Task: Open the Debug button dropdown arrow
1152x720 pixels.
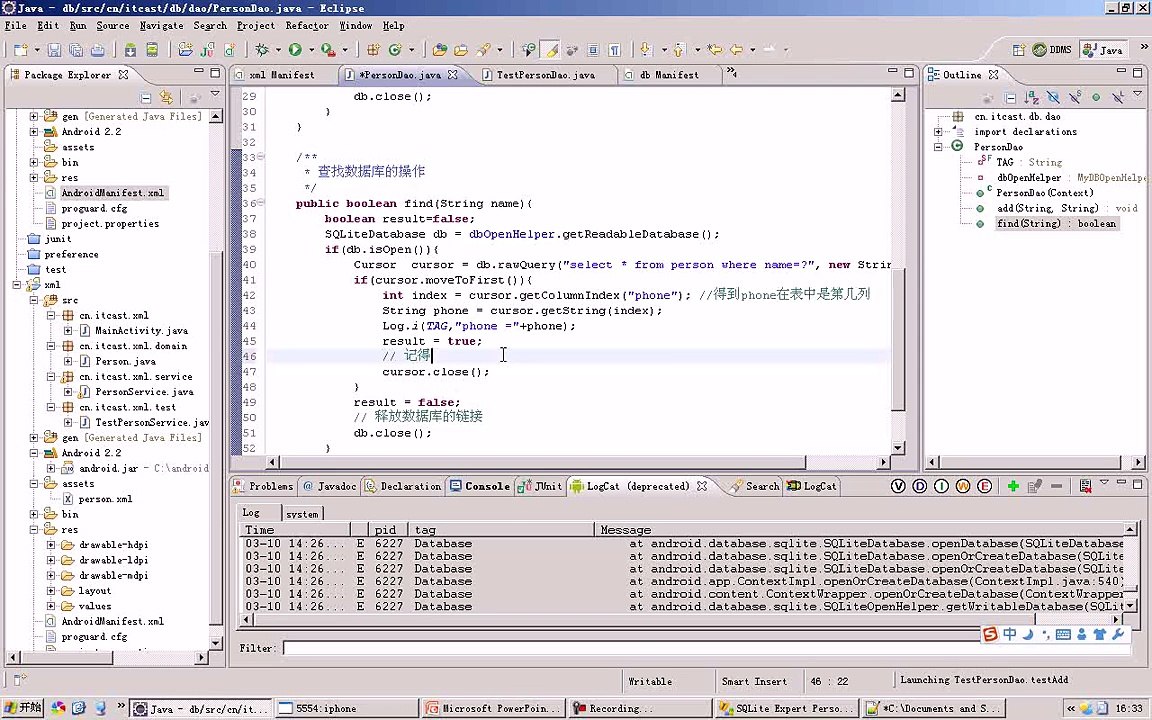Action: 278,50
